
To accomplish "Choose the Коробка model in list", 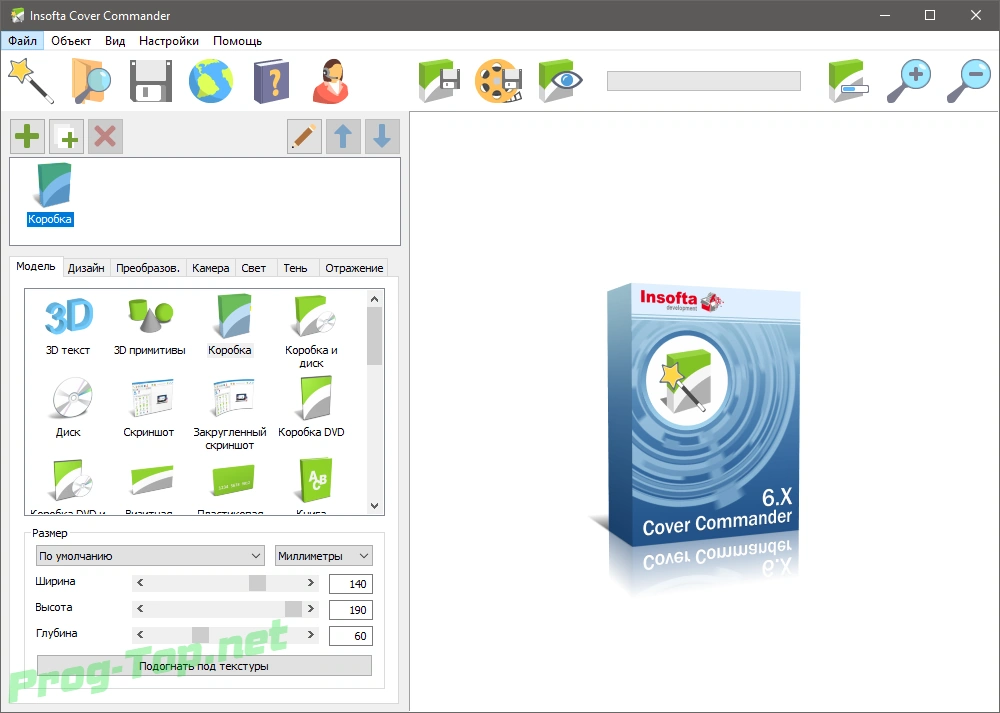I will click(x=230, y=325).
